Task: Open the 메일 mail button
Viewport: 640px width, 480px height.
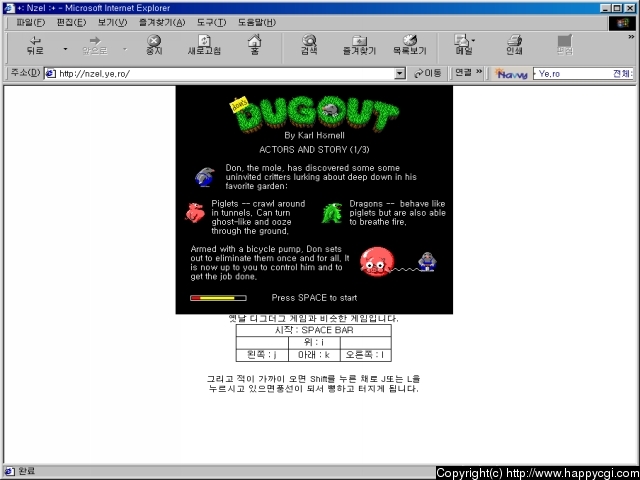Action: pyautogui.click(x=464, y=45)
